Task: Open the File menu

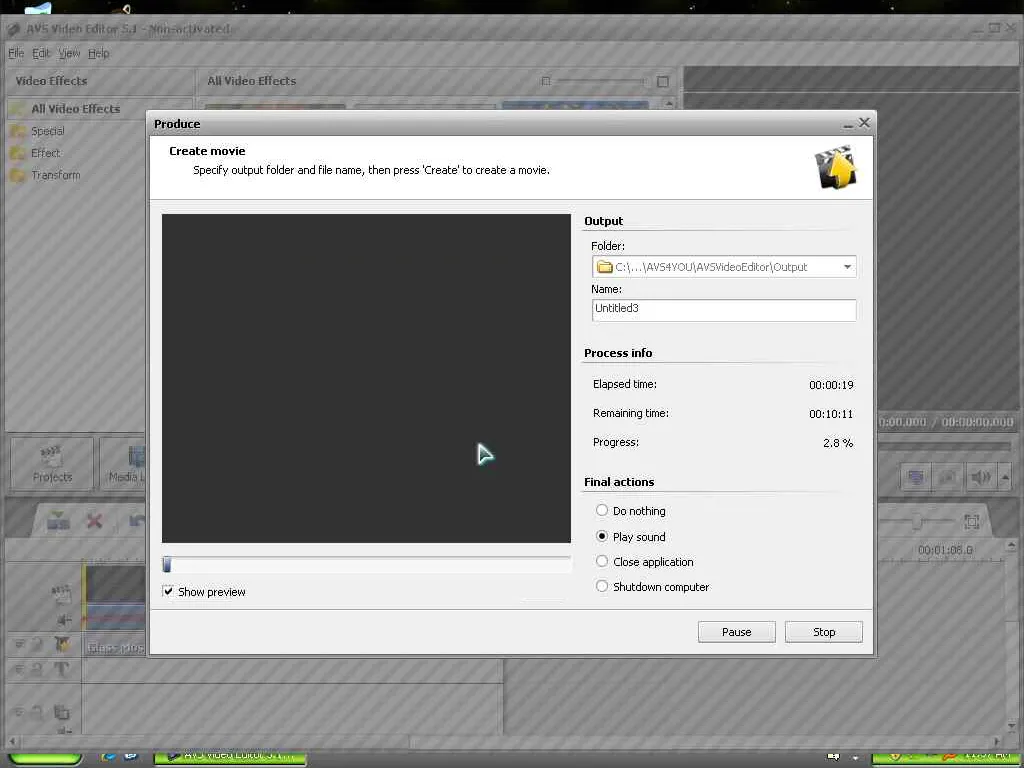Action: coord(16,54)
